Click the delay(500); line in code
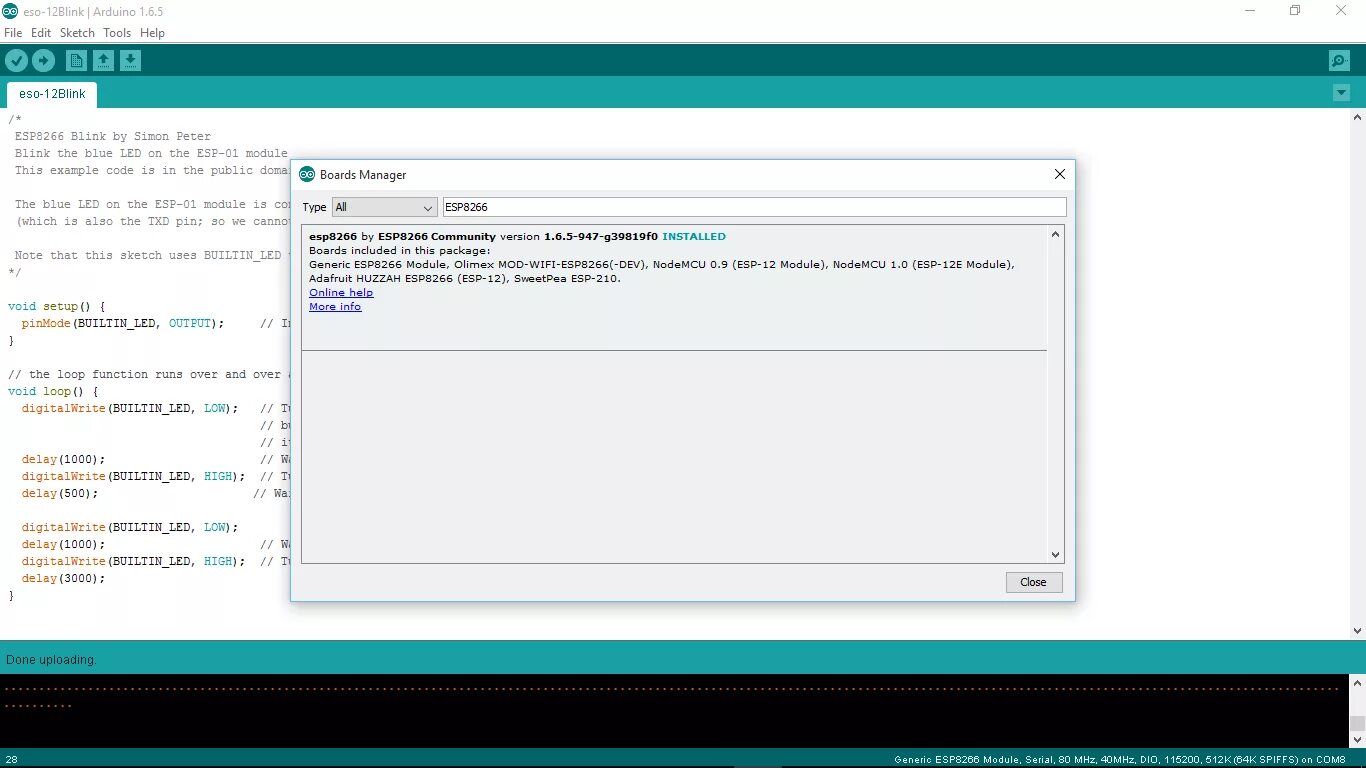Screen dimensions: 1366x768 [60, 493]
